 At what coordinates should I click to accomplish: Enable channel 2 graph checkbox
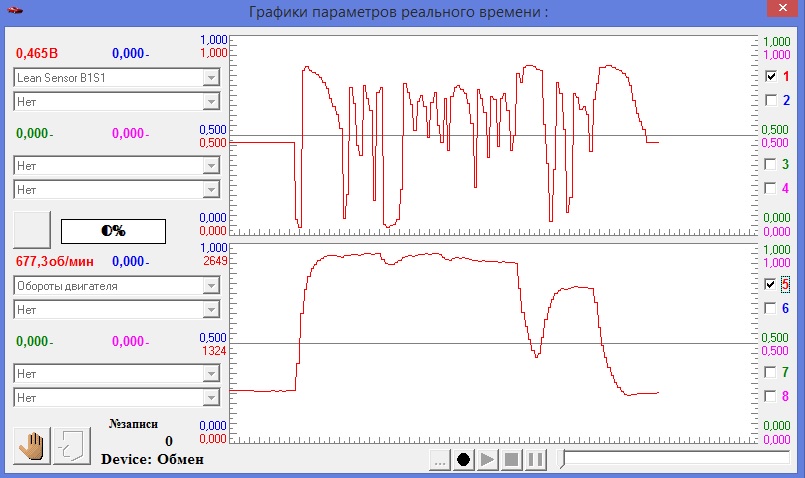click(771, 100)
